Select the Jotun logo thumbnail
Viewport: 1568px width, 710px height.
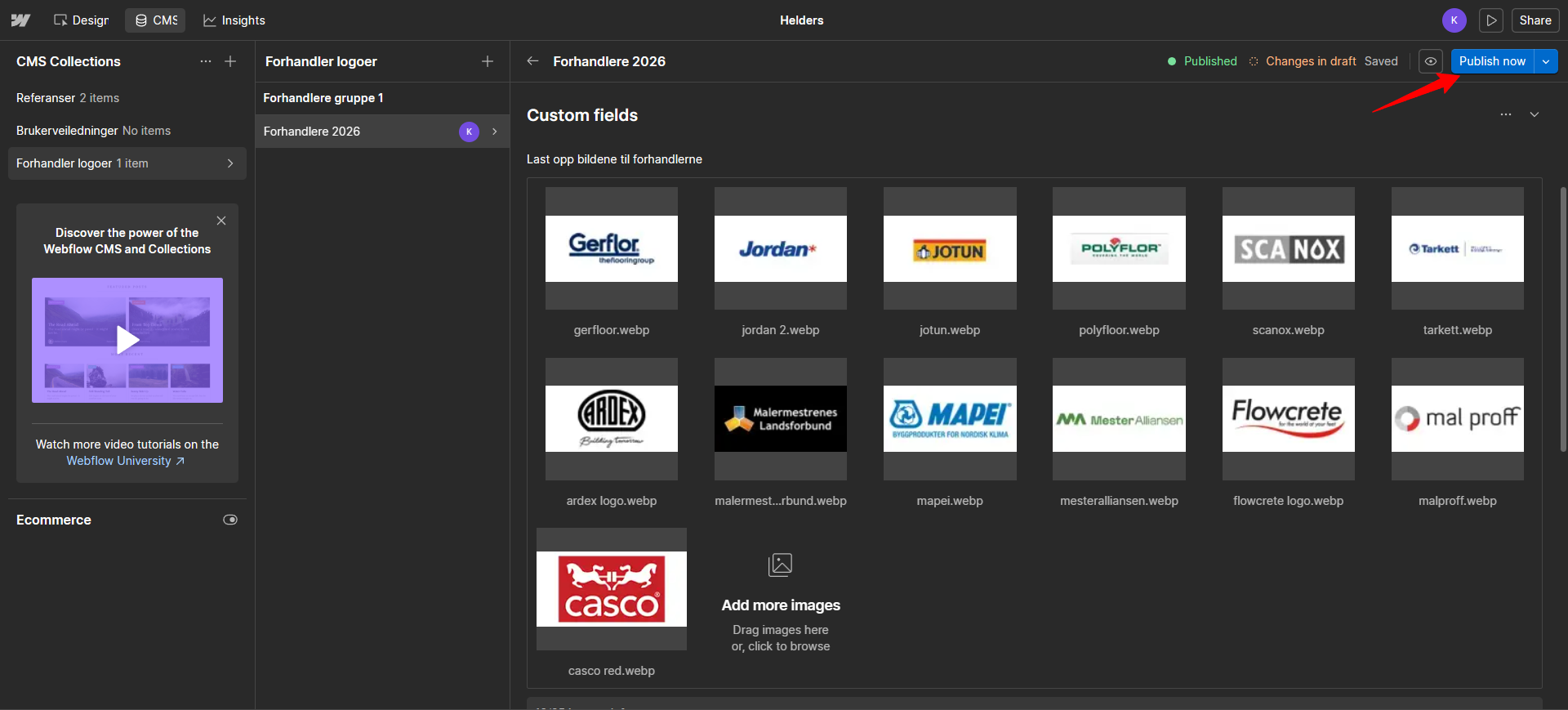[x=950, y=248]
